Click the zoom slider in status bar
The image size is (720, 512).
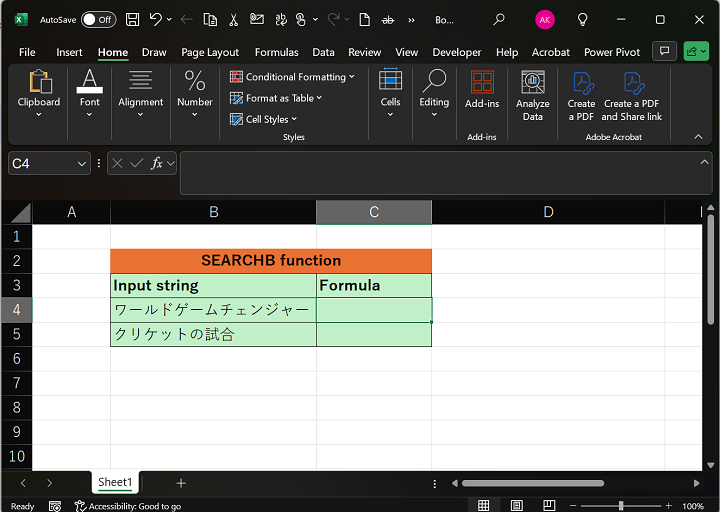[621, 506]
